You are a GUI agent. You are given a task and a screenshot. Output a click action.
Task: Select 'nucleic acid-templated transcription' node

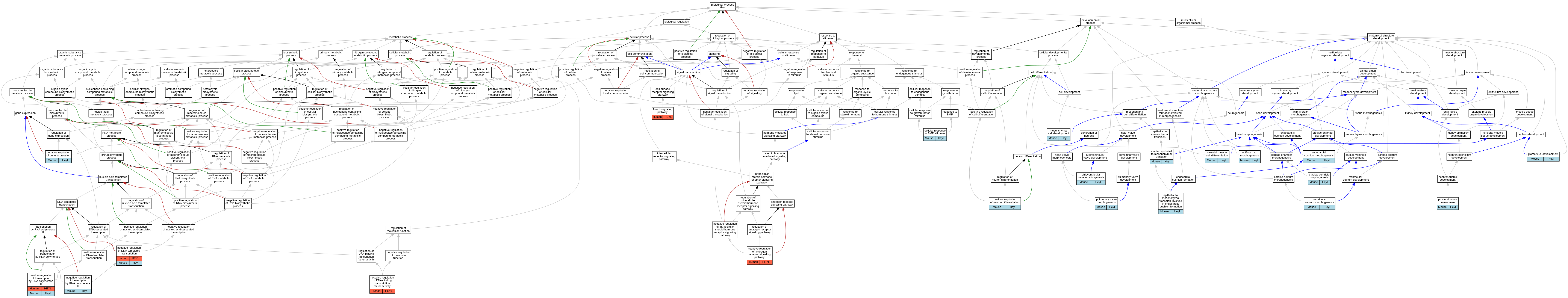coord(113,179)
